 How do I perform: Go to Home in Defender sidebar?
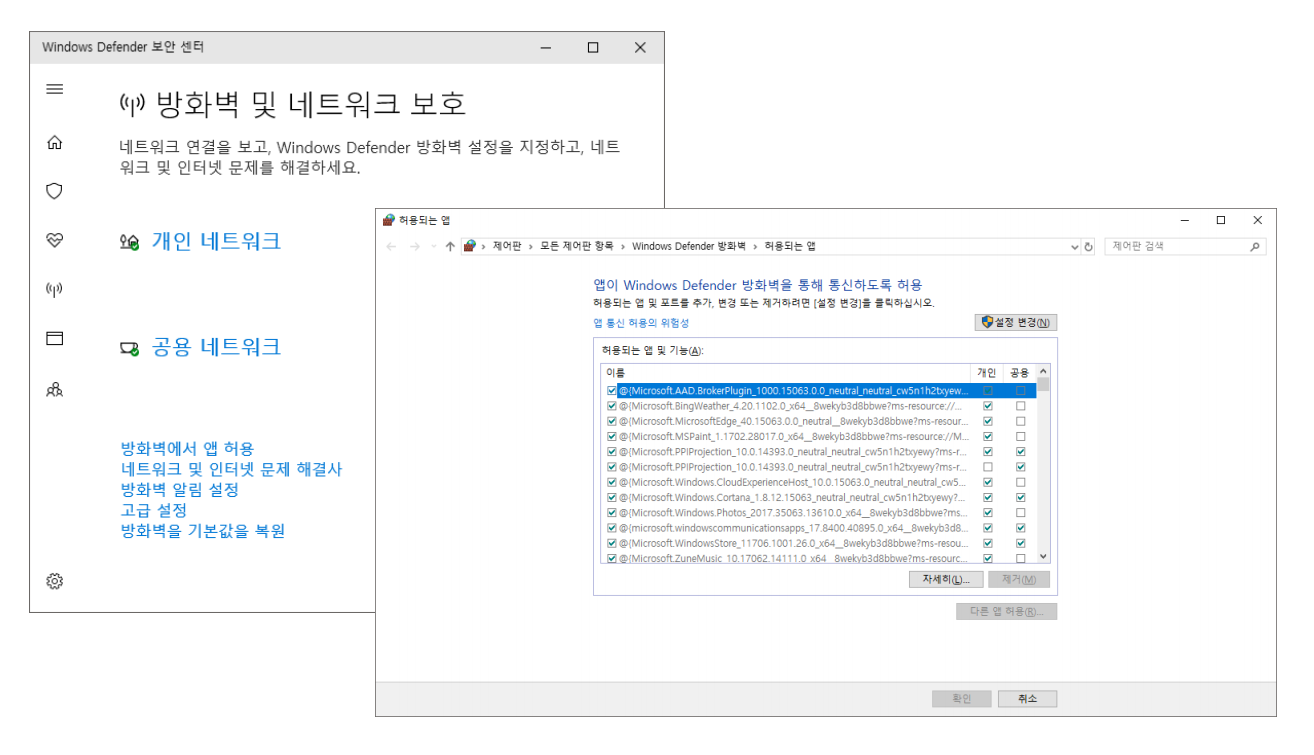click(55, 143)
